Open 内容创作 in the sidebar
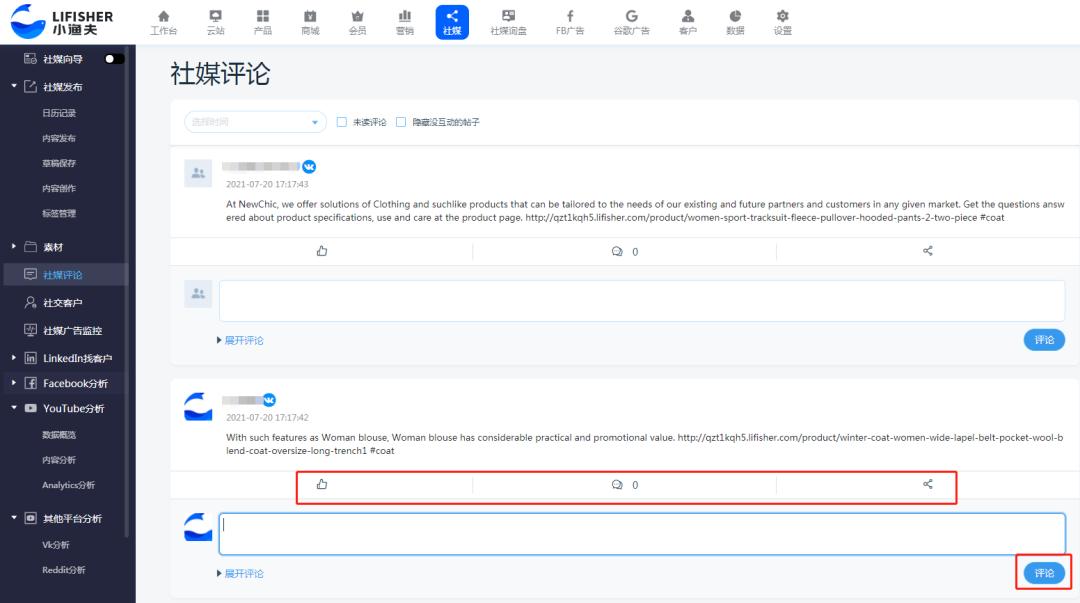The image size is (1080, 603). pos(59,188)
